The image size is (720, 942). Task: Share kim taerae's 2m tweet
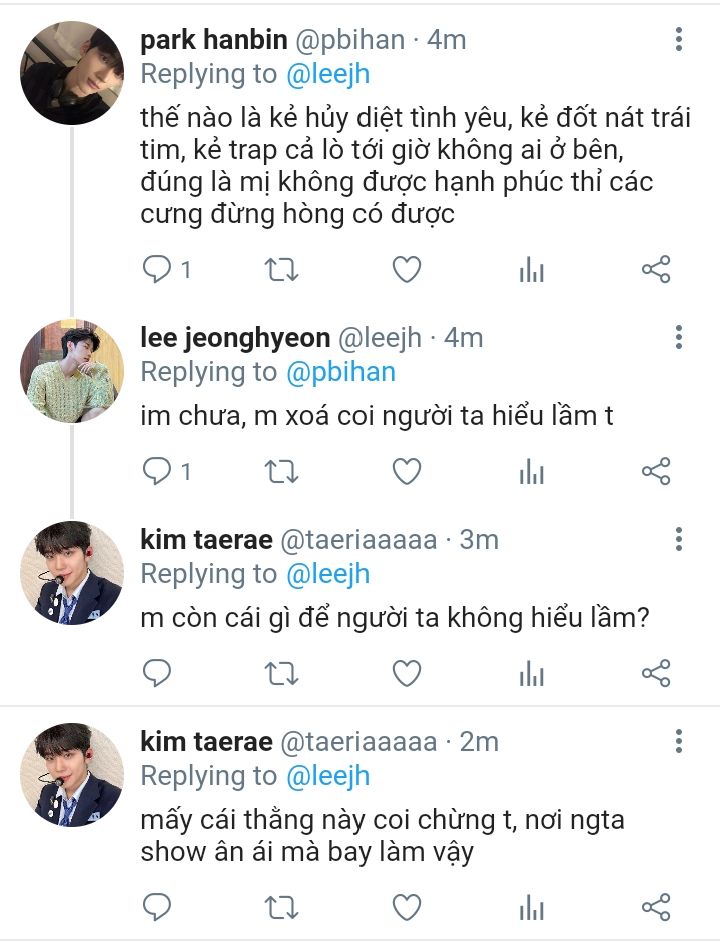656,907
